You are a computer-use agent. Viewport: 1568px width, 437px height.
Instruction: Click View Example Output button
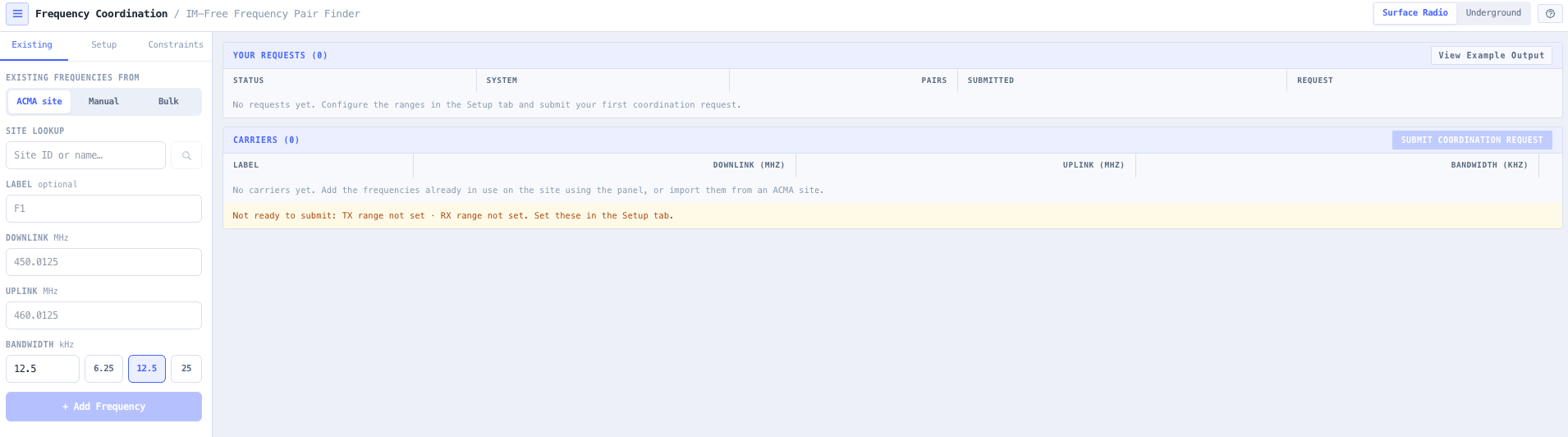coord(1492,56)
